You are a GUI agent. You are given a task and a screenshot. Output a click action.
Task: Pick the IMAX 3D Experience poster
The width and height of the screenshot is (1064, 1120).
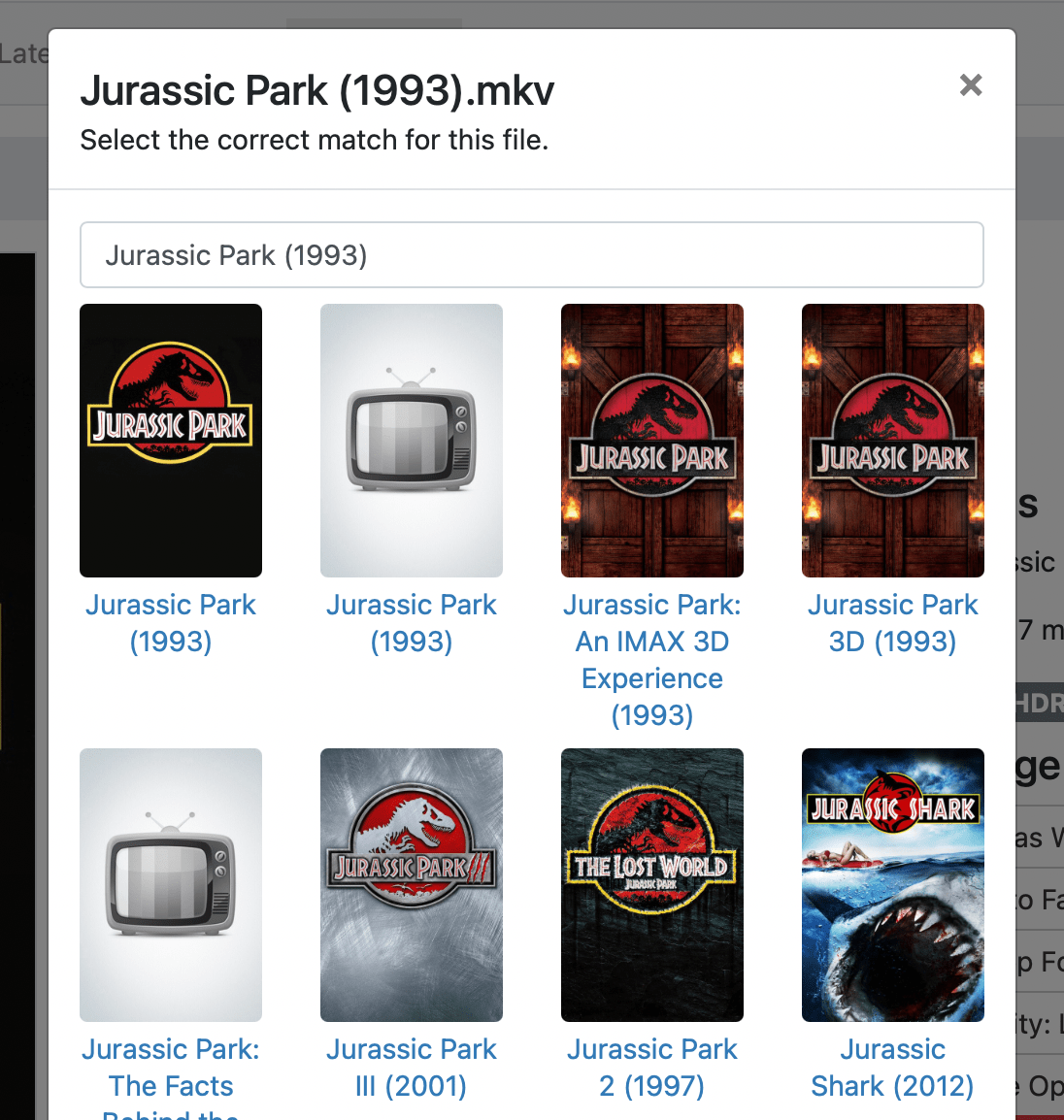652,441
